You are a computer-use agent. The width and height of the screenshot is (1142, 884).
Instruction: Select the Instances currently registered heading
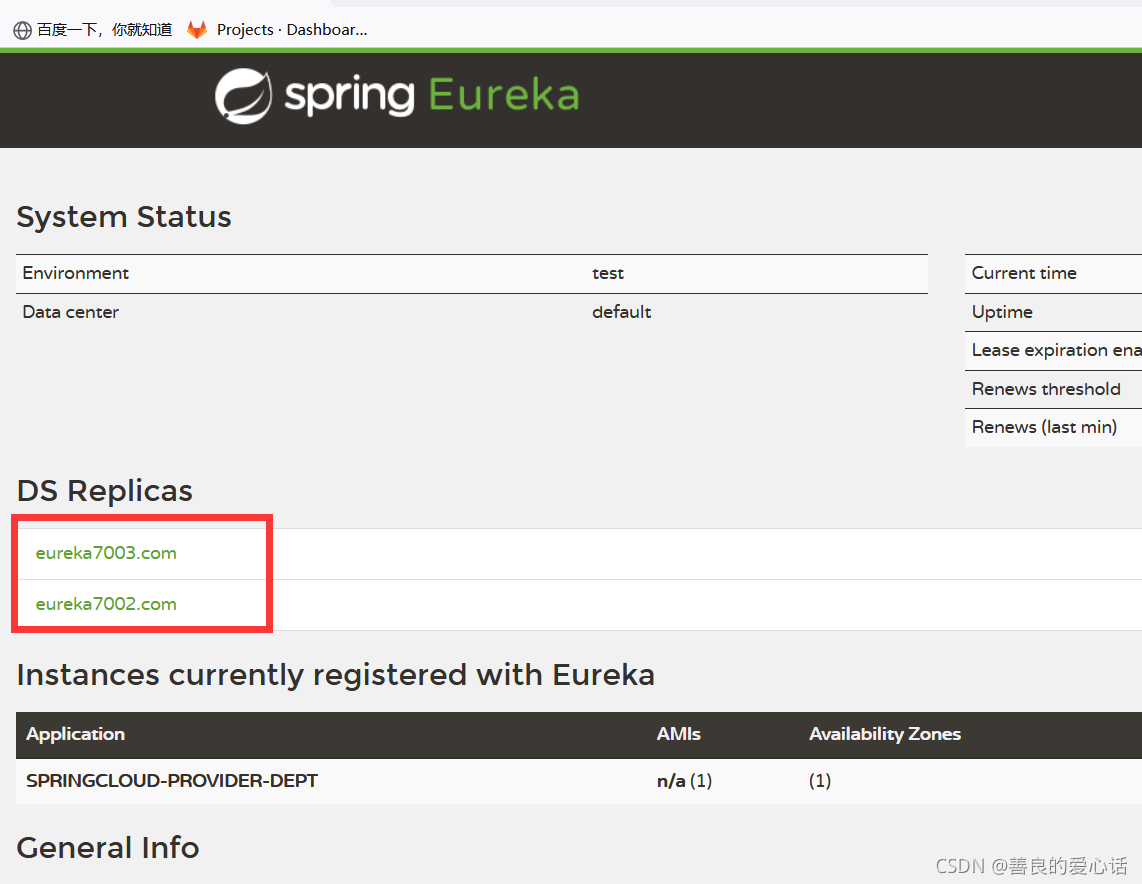click(336, 675)
